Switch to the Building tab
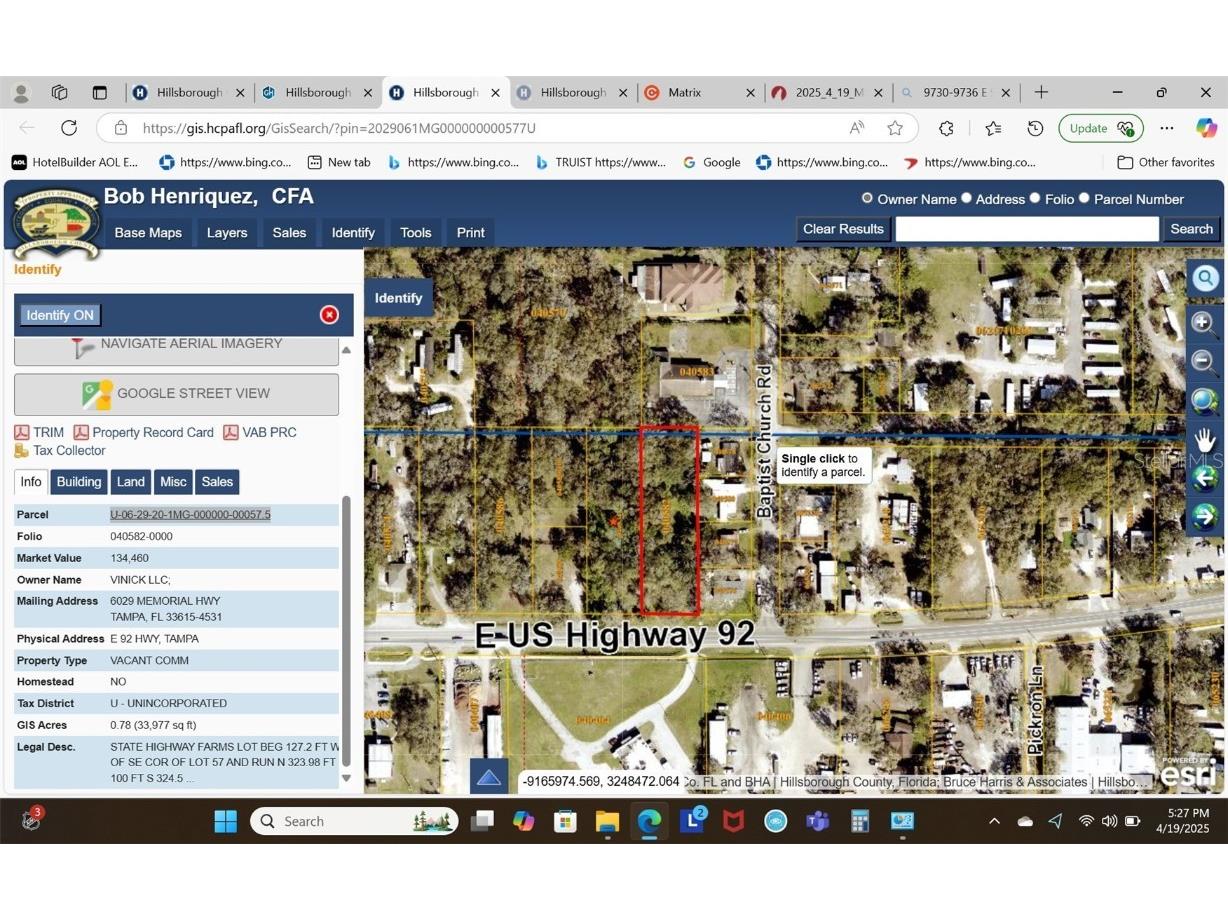The image size is (1228, 921). [x=79, y=482]
